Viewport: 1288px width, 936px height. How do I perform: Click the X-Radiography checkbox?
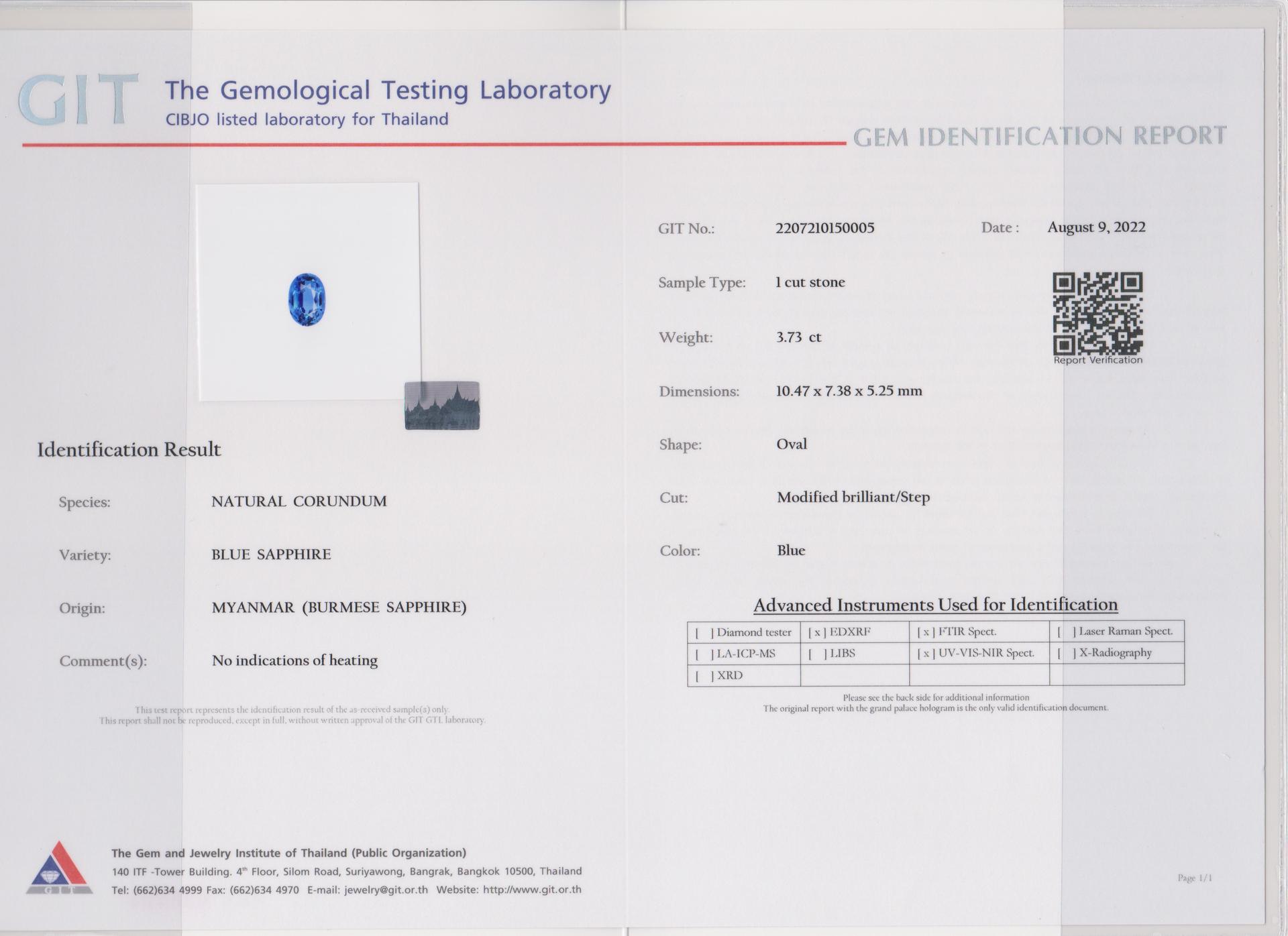[x=1067, y=653]
